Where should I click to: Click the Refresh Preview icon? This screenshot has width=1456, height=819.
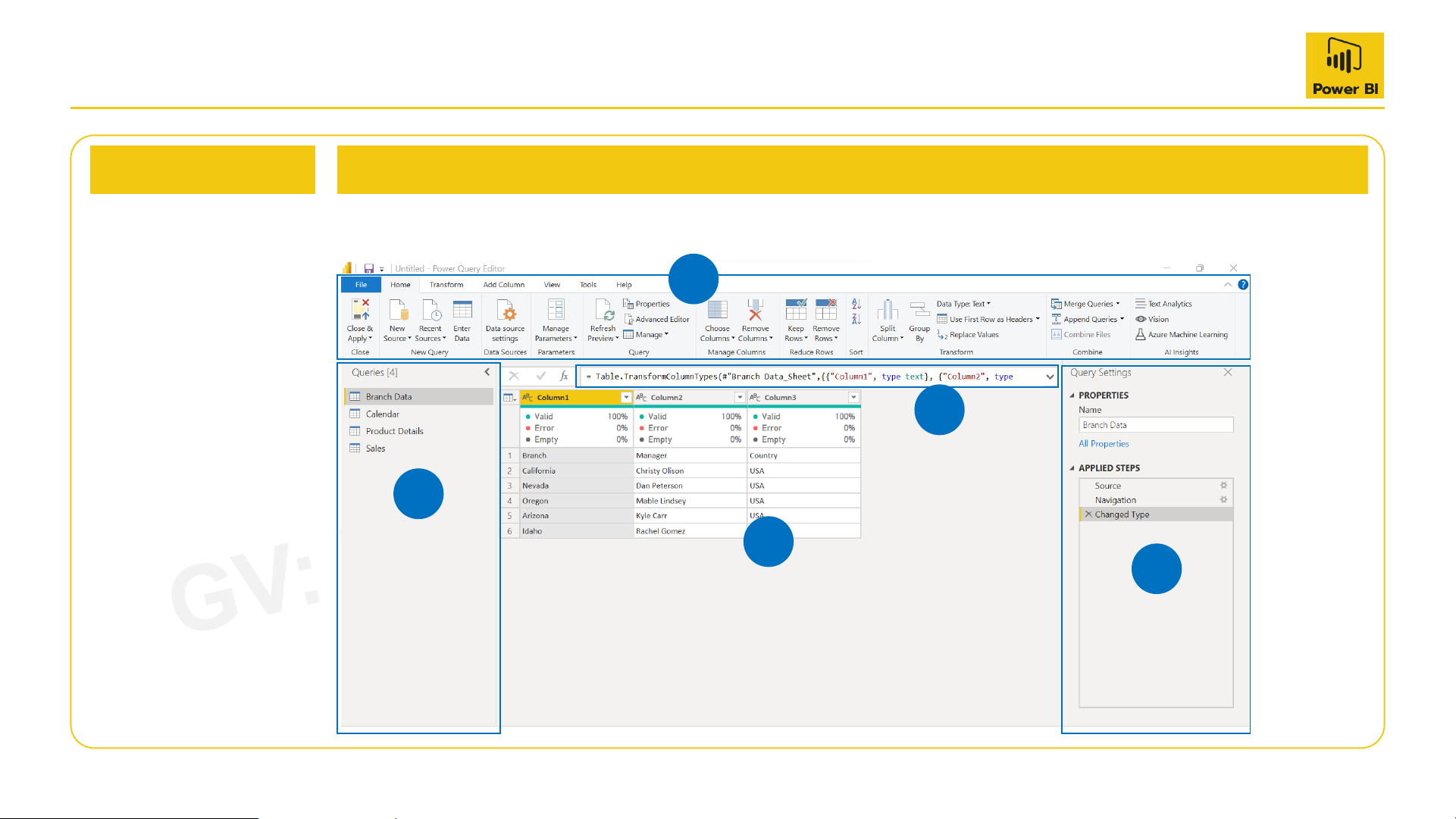pyautogui.click(x=603, y=310)
